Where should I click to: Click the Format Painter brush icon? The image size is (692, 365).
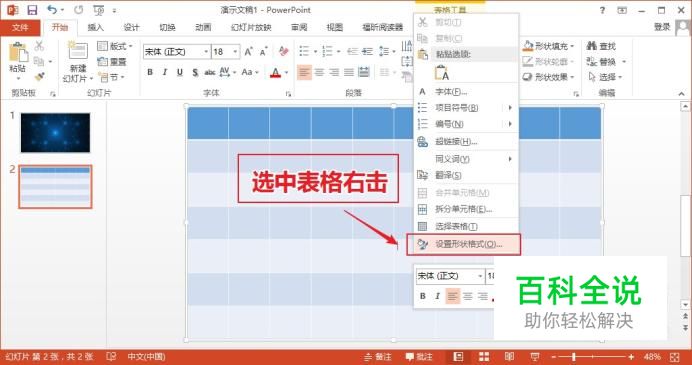click(x=39, y=77)
